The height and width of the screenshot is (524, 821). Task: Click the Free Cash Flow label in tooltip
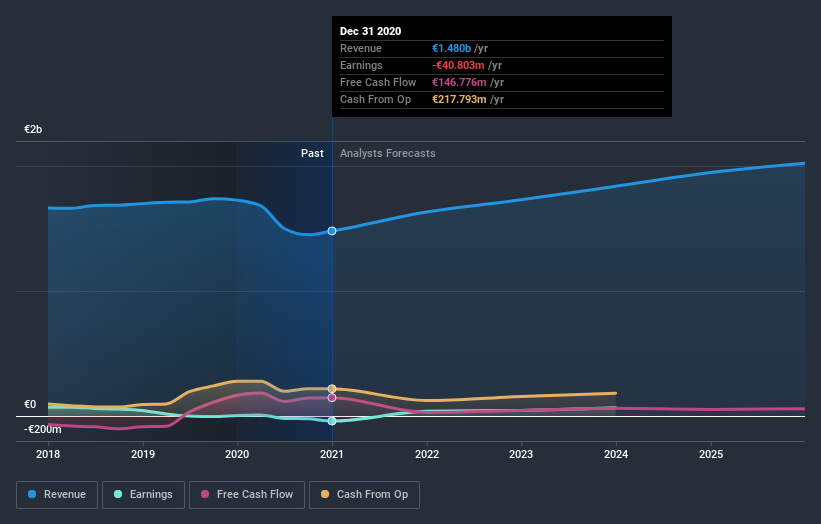[x=378, y=82]
